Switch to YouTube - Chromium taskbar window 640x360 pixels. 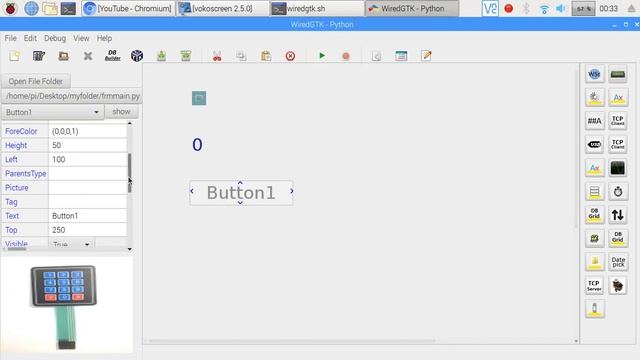tap(128, 8)
